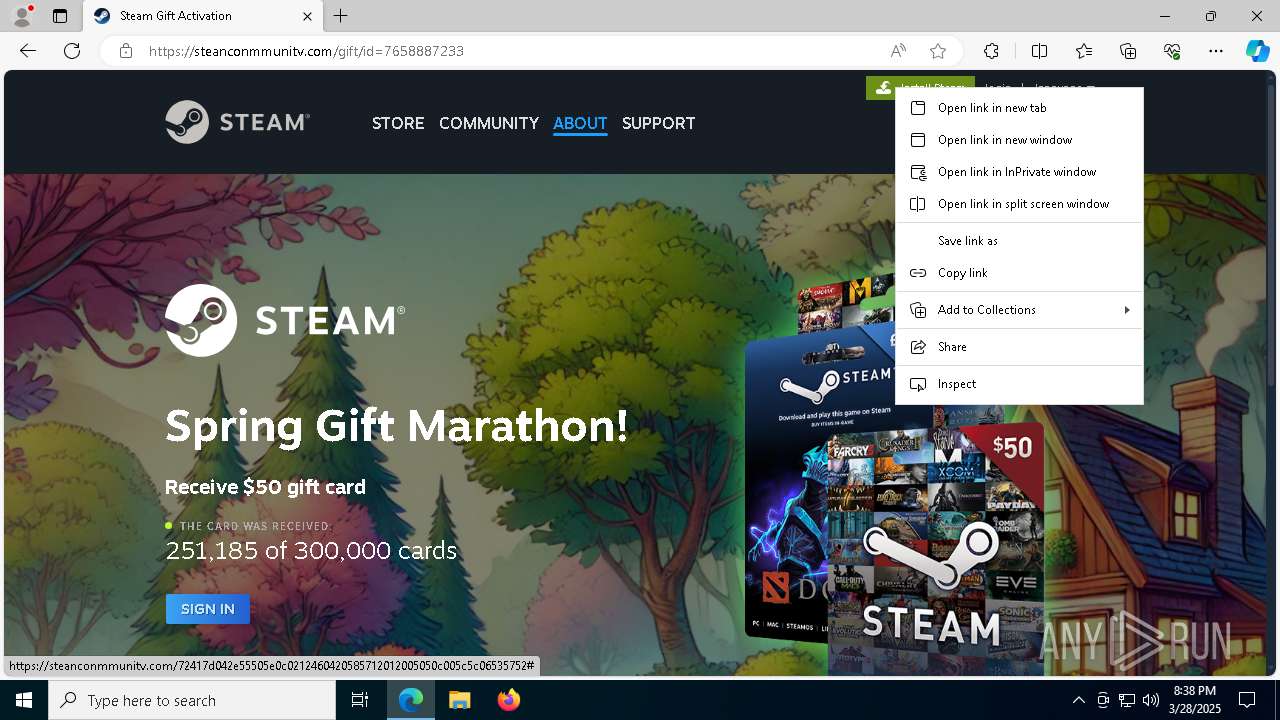Open Copilot sidebar icon

[x=1257, y=51]
